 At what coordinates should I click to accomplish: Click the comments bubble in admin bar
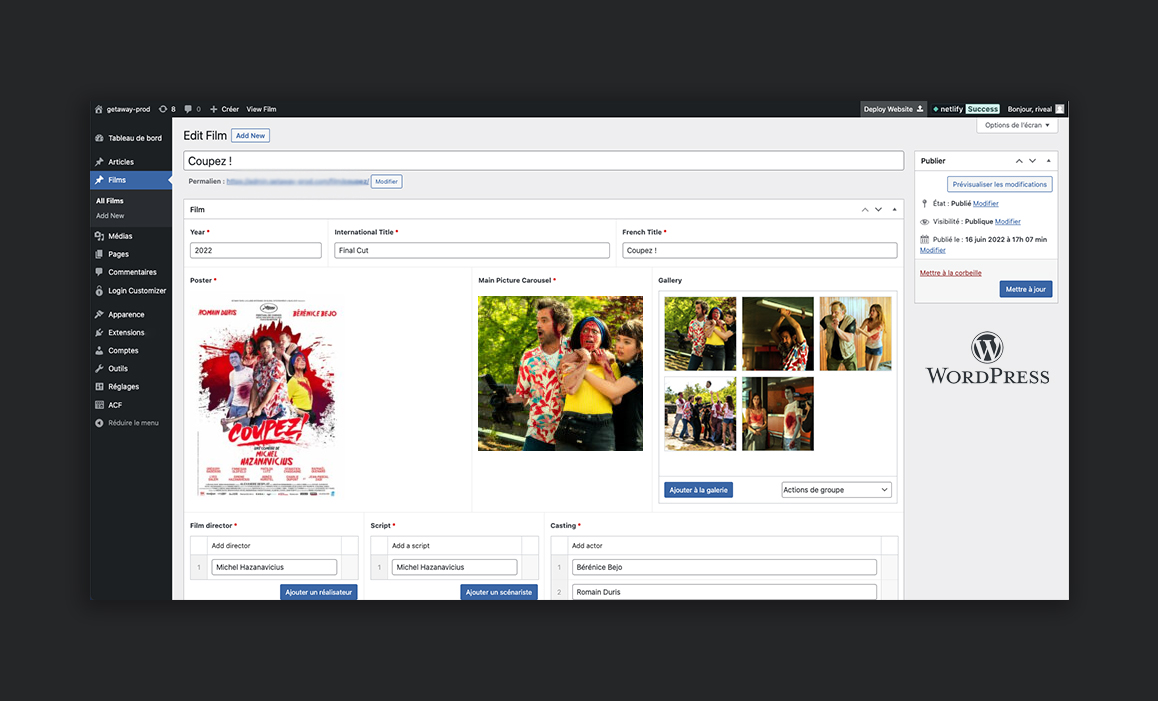(189, 109)
